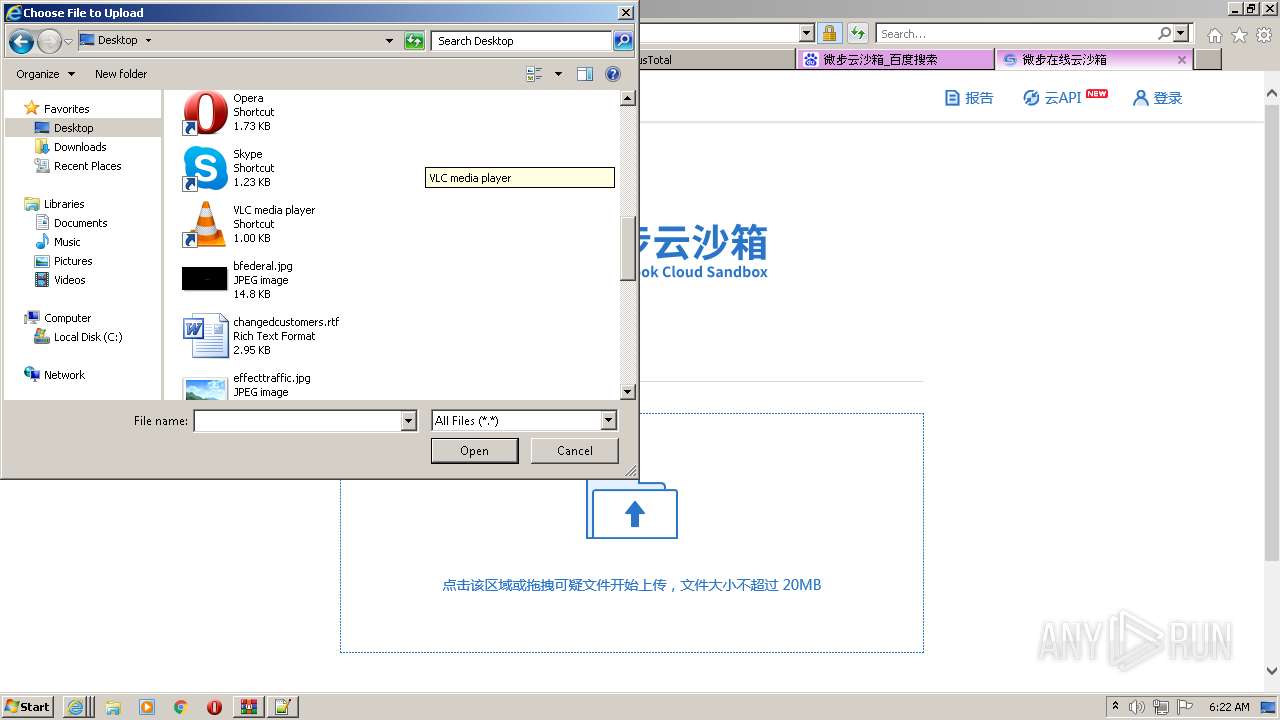Click the IE search magnifier icon
Image resolution: width=1280 pixels, height=720 pixels.
pyautogui.click(x=1164, y=33)
